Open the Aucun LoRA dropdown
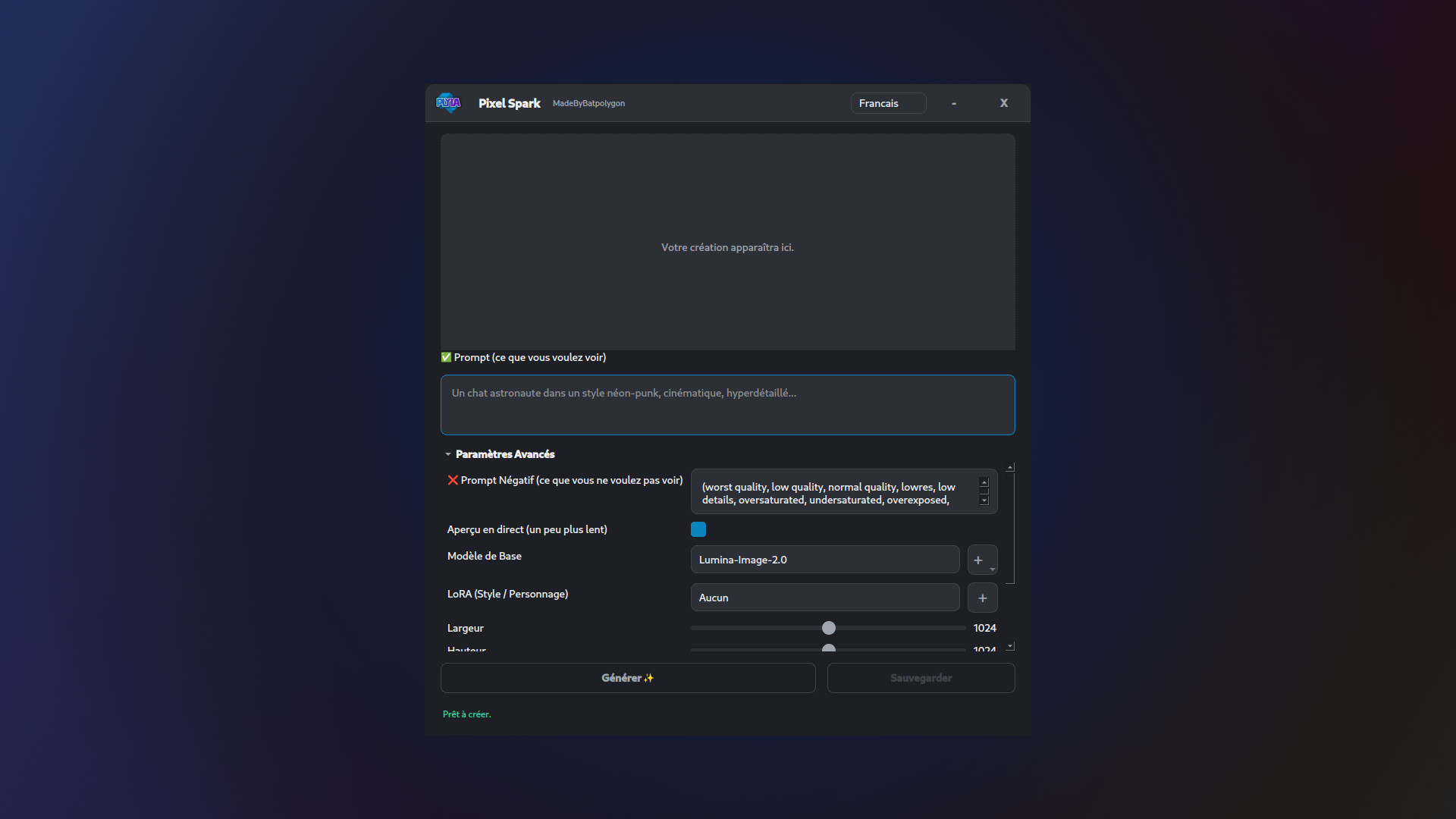Image resolution: width=1456 pixels, height=819 pixels. [824, 598]
